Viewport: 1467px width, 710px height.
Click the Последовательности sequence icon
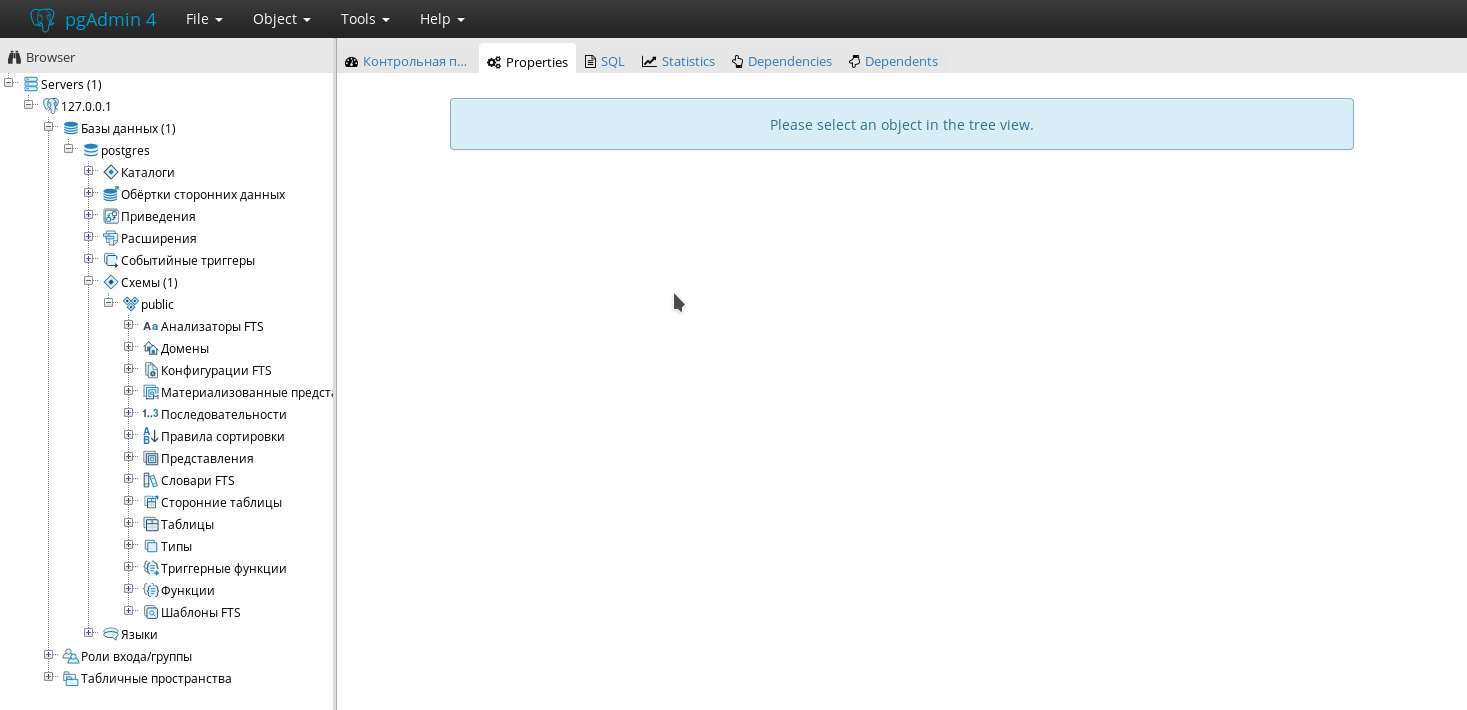pos(150,415)
